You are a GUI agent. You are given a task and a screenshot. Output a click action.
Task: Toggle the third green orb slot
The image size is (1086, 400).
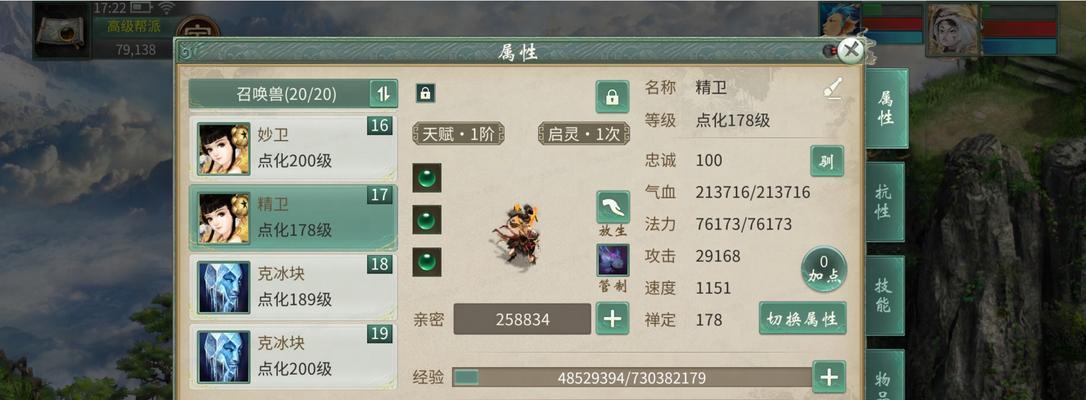[x=427, y=262]
